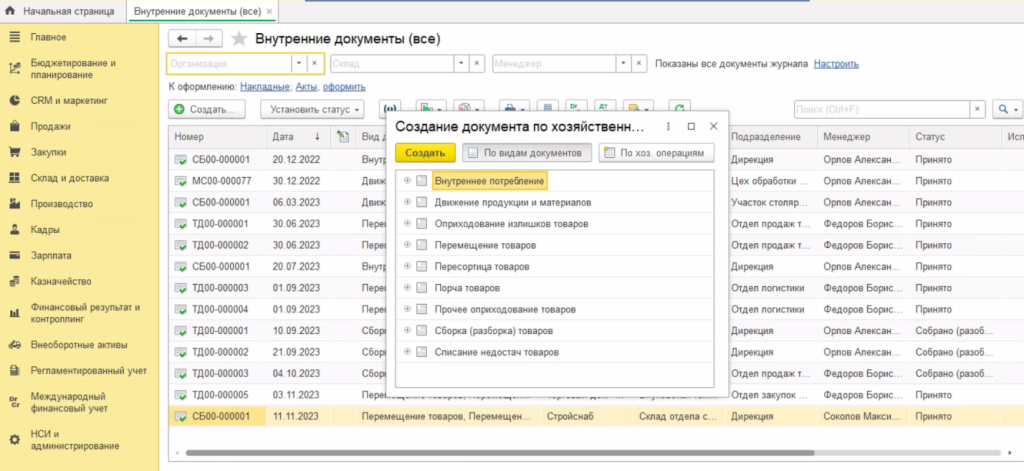This screenshot has width=1024, height=471.
Task: Open the Склад filter dropdown arrow
Action: click(x=461, y=63)
